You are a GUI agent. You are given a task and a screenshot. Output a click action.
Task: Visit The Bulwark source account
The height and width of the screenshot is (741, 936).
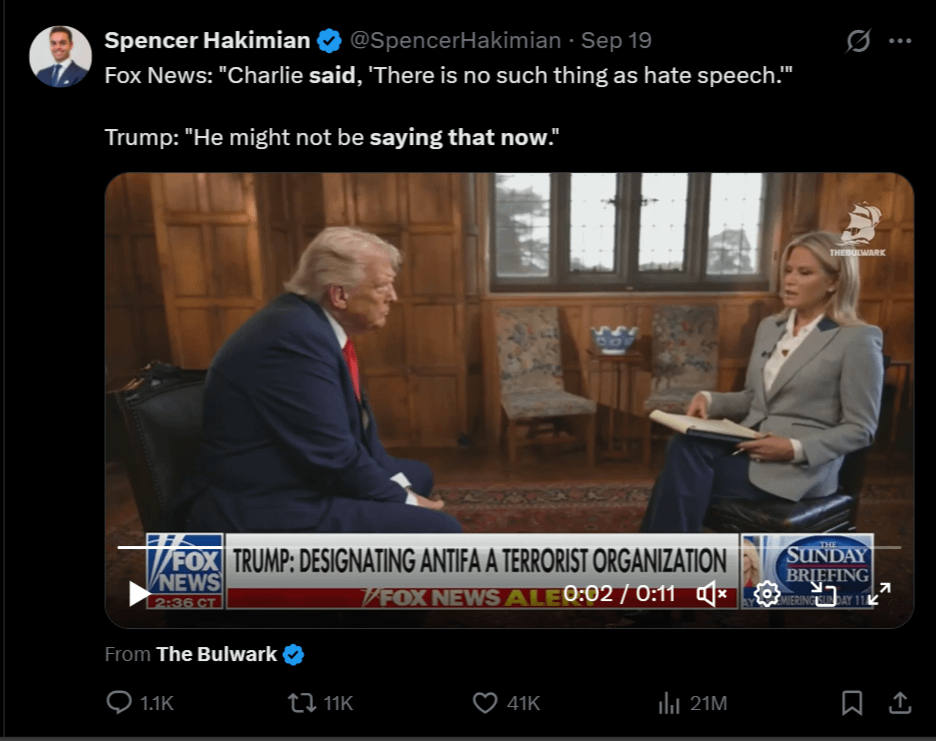(217, 654)
